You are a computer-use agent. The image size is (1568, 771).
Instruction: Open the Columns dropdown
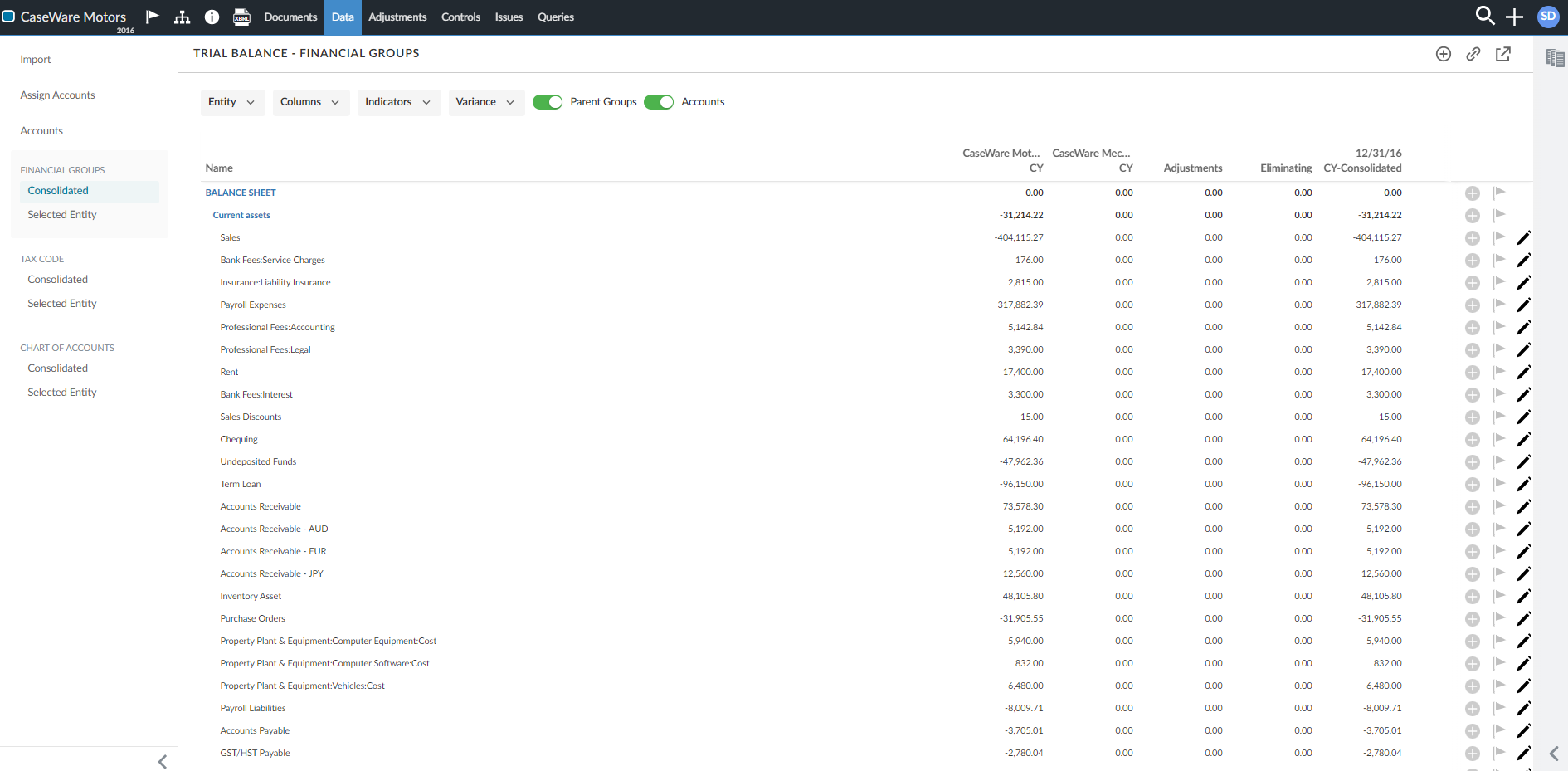click(310, 102)
